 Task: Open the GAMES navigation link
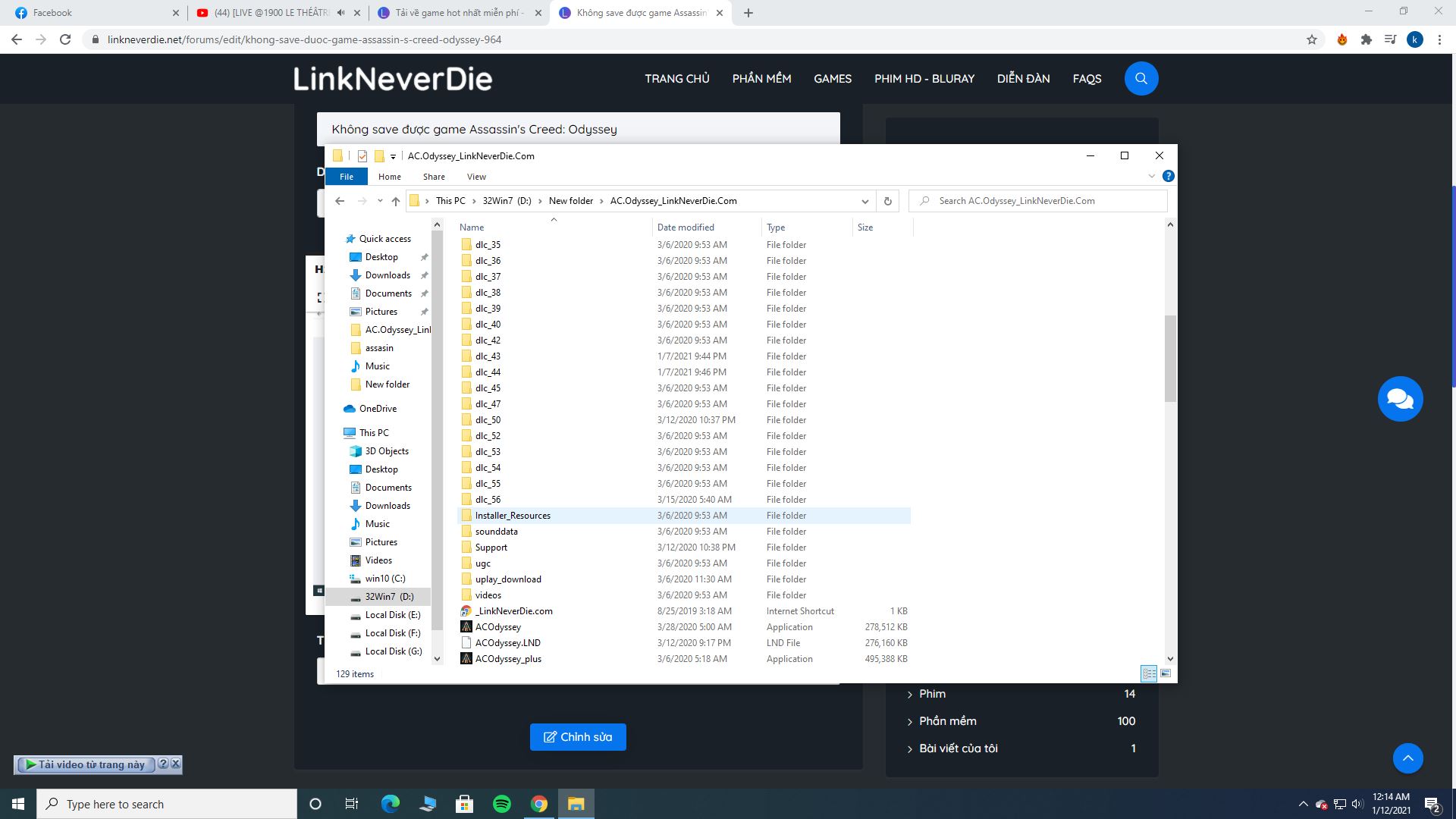click(x=833, y=79)
